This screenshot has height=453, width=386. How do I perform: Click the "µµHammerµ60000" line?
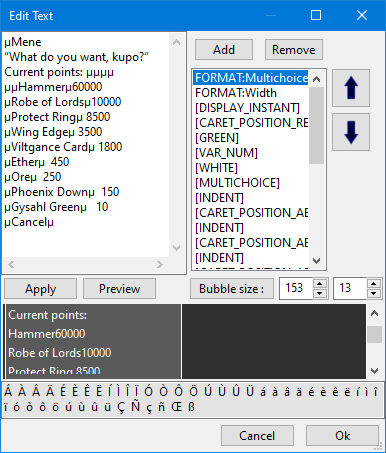click(53, 87)
